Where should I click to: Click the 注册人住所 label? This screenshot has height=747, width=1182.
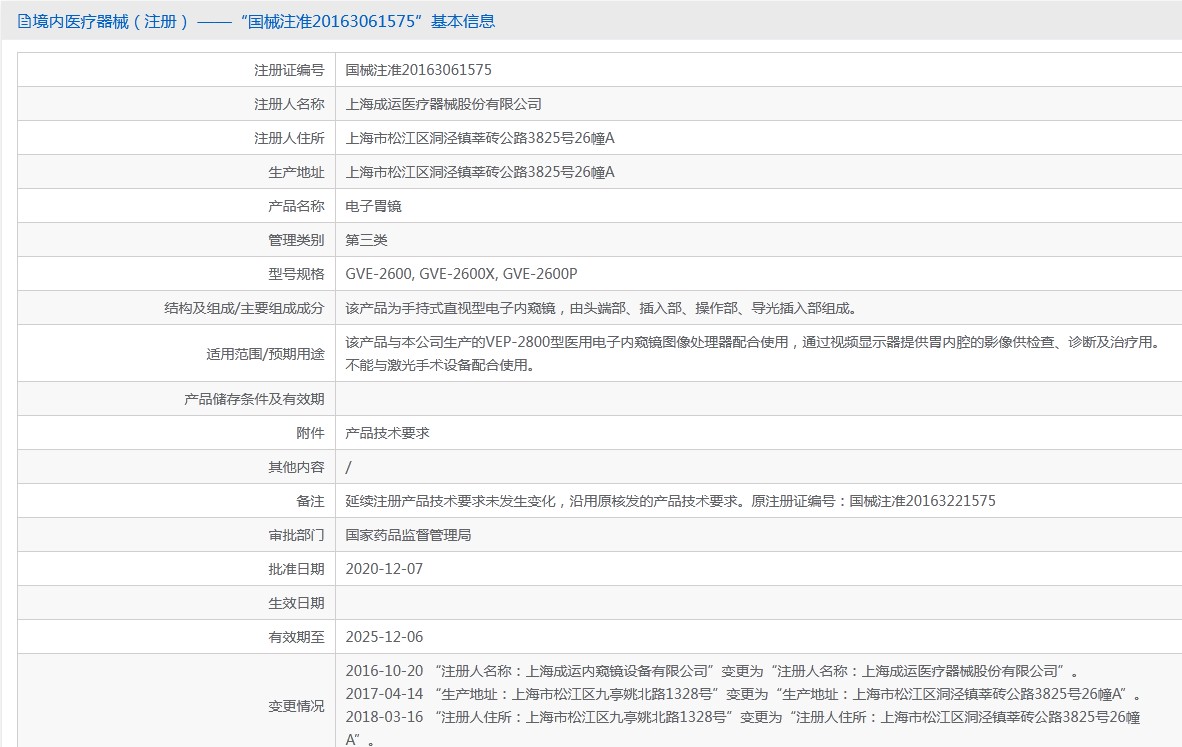(x=289, y=138)
